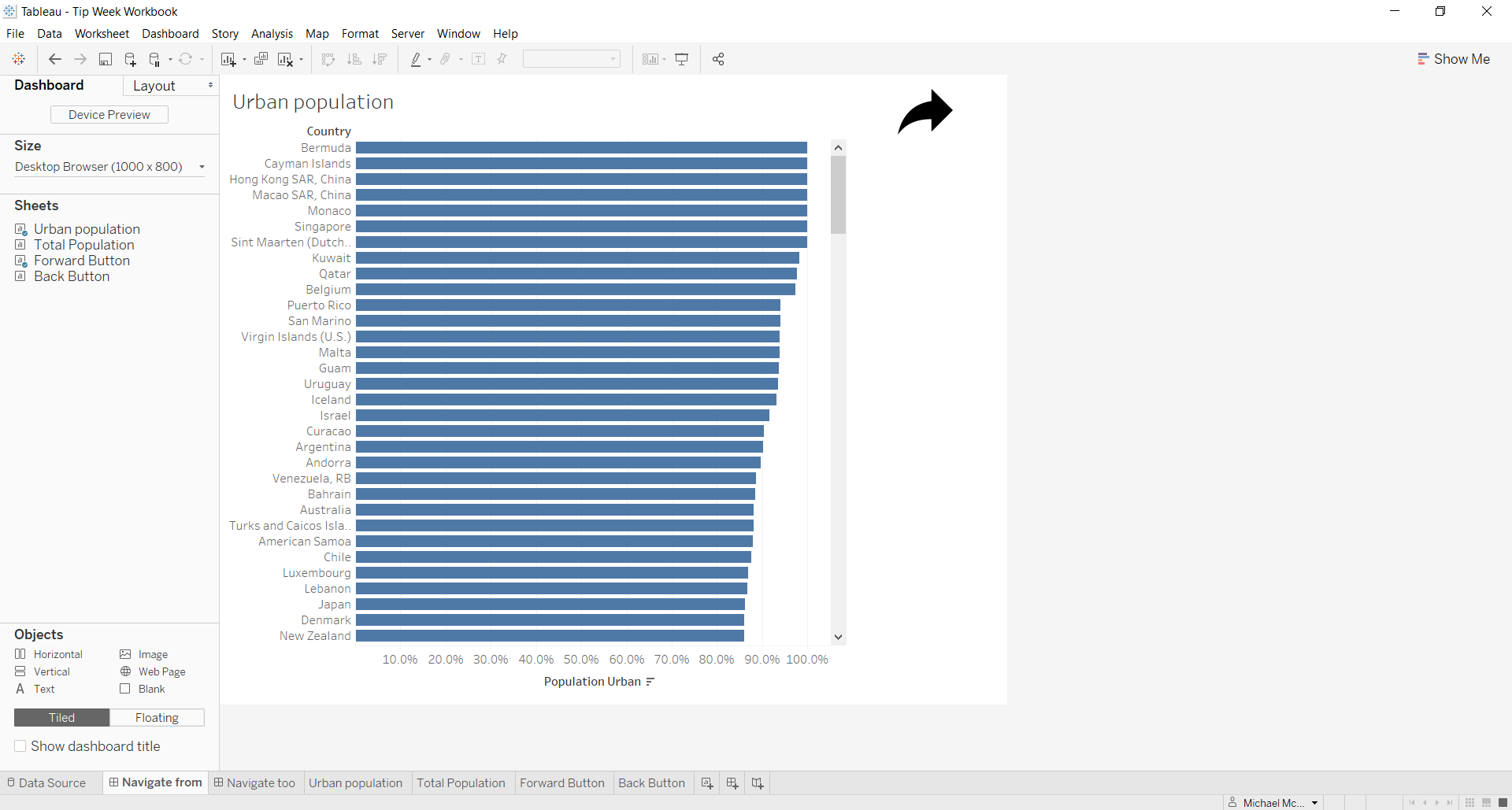Toggle show mark labels text icon

[478, 59]
